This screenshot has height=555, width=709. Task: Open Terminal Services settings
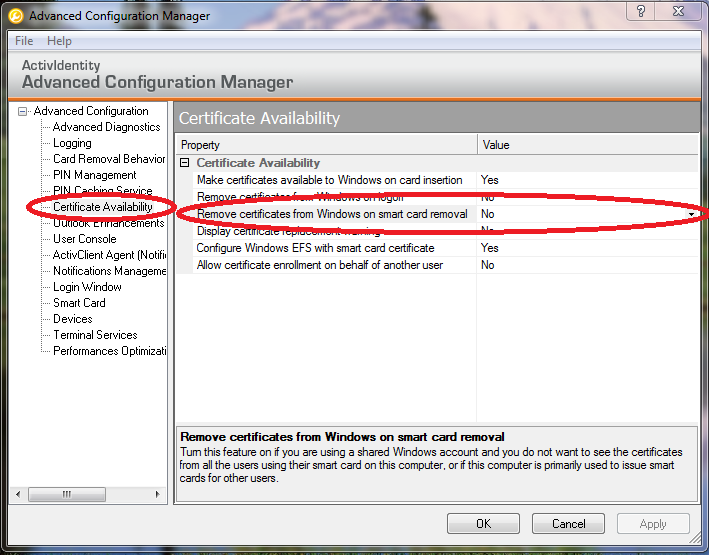(x=95, y=335)
